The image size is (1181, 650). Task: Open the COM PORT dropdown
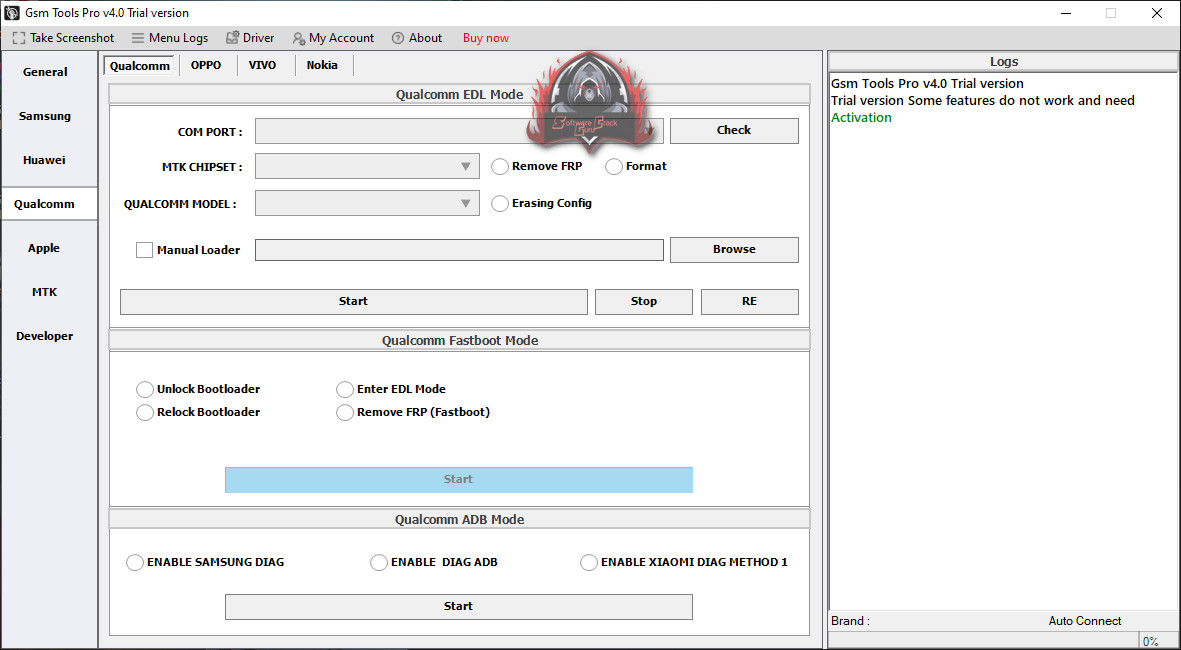[x=459, y=130]
